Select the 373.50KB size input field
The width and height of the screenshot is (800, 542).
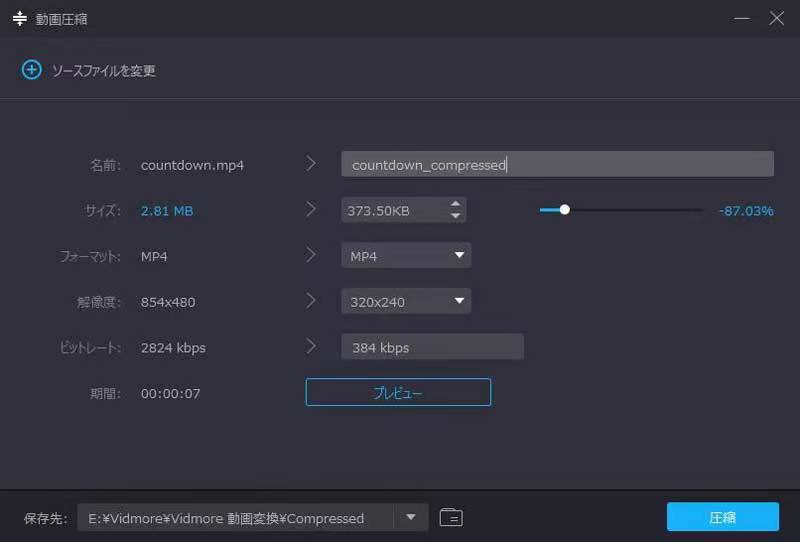pos(392,210)
